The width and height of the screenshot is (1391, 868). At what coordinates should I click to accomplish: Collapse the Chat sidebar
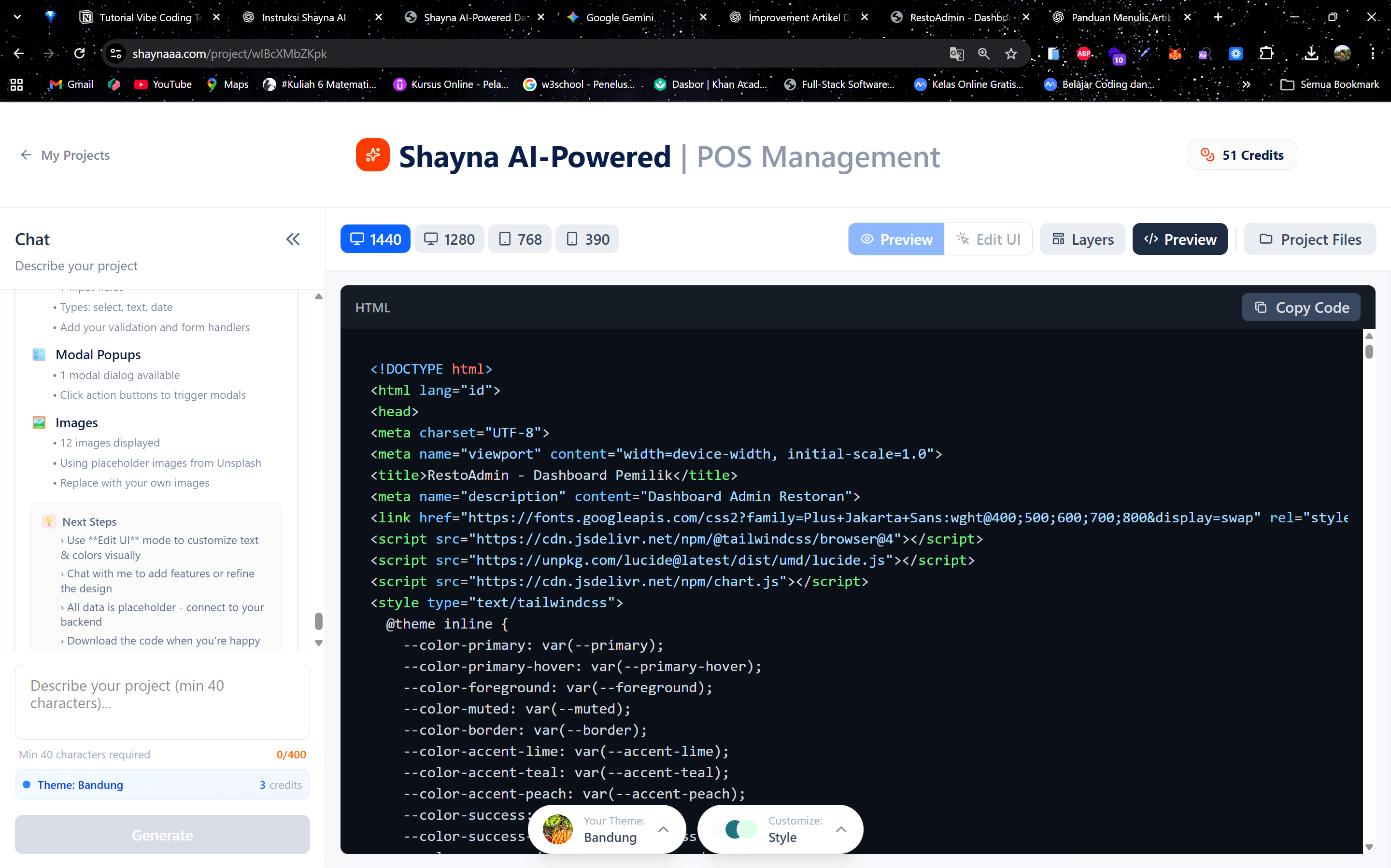tap(293, 239)
